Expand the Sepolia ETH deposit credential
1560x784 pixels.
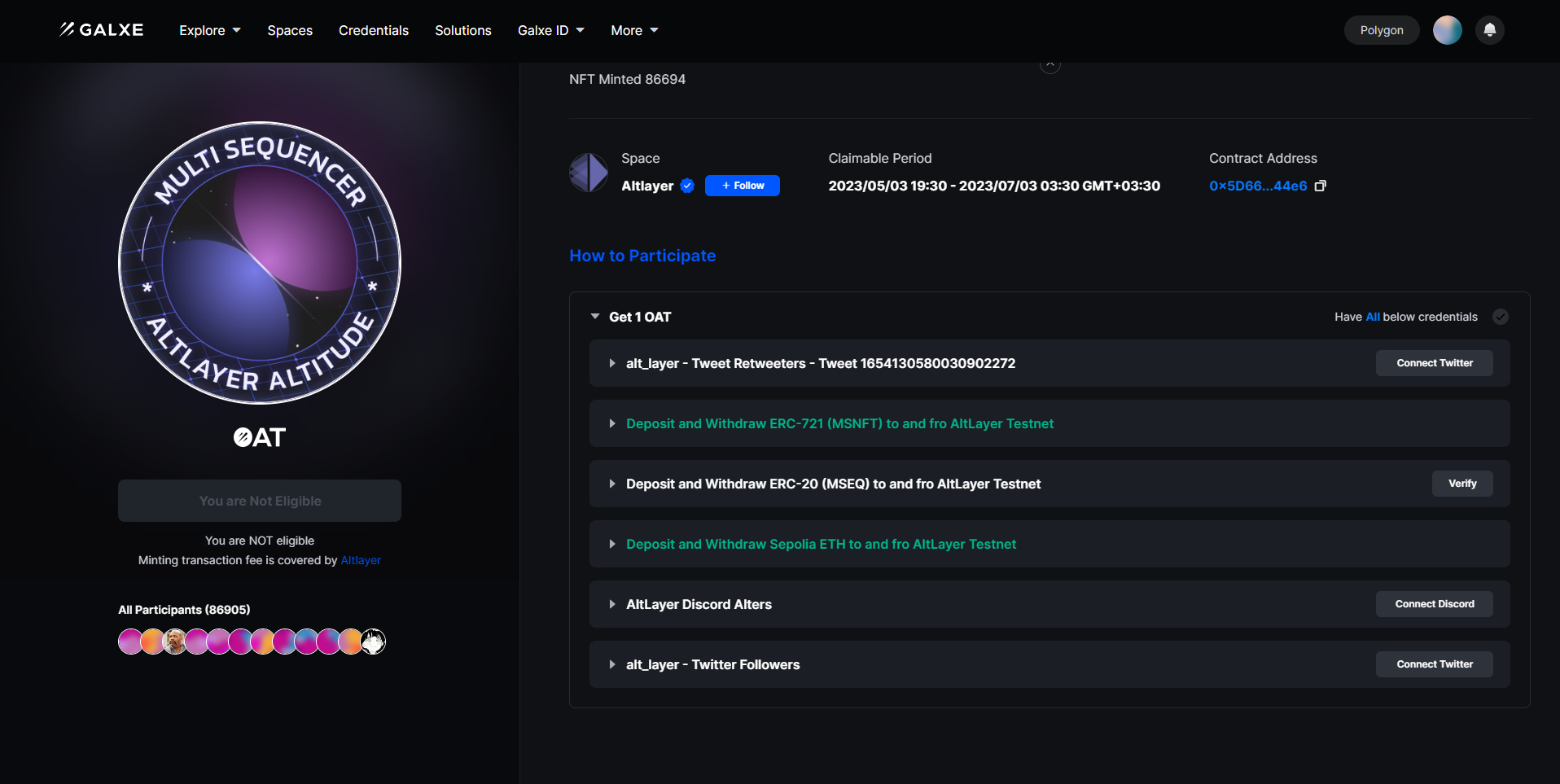(x=612, y=544)
